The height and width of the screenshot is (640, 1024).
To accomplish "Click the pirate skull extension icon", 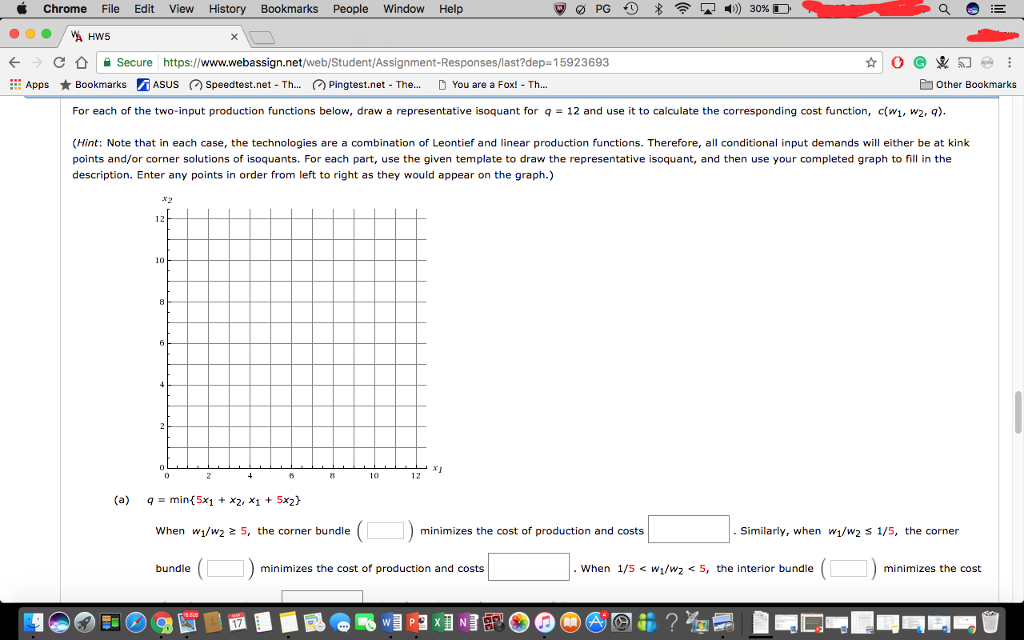I will [x=942, y=63].
